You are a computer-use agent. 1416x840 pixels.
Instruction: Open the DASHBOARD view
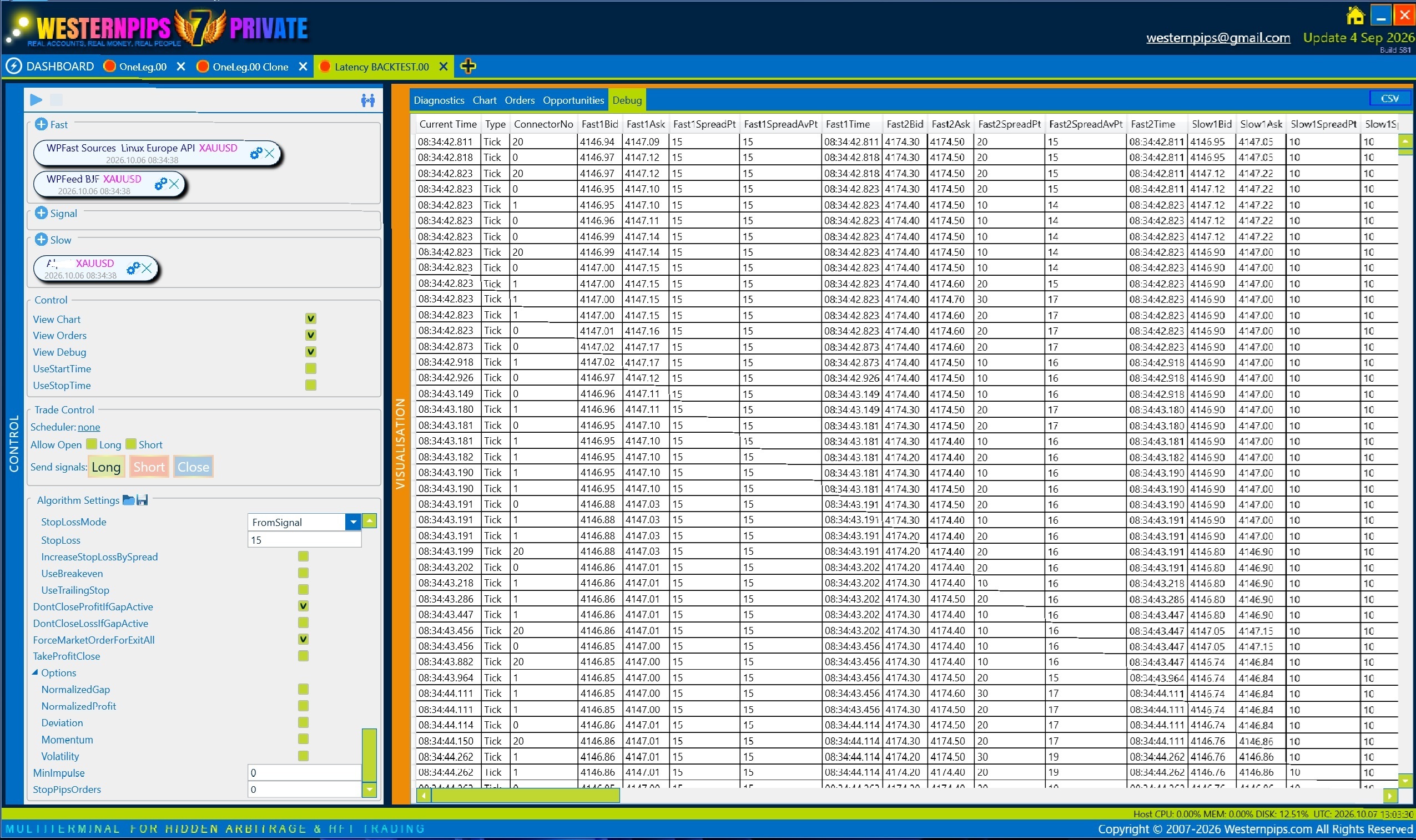point(50,66)
